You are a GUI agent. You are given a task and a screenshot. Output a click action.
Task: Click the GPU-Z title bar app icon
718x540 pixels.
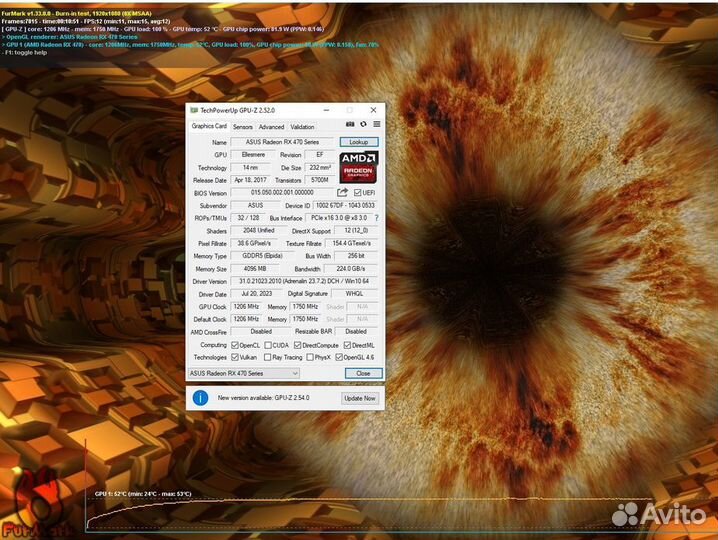(x=194, y=110)
